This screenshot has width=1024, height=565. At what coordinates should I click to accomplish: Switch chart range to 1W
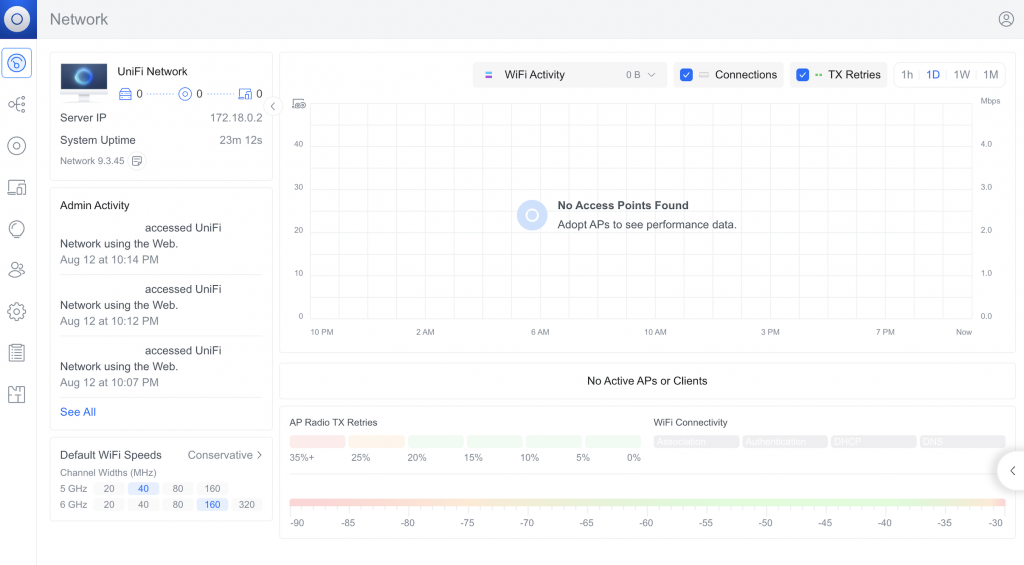tap(961, 75)
